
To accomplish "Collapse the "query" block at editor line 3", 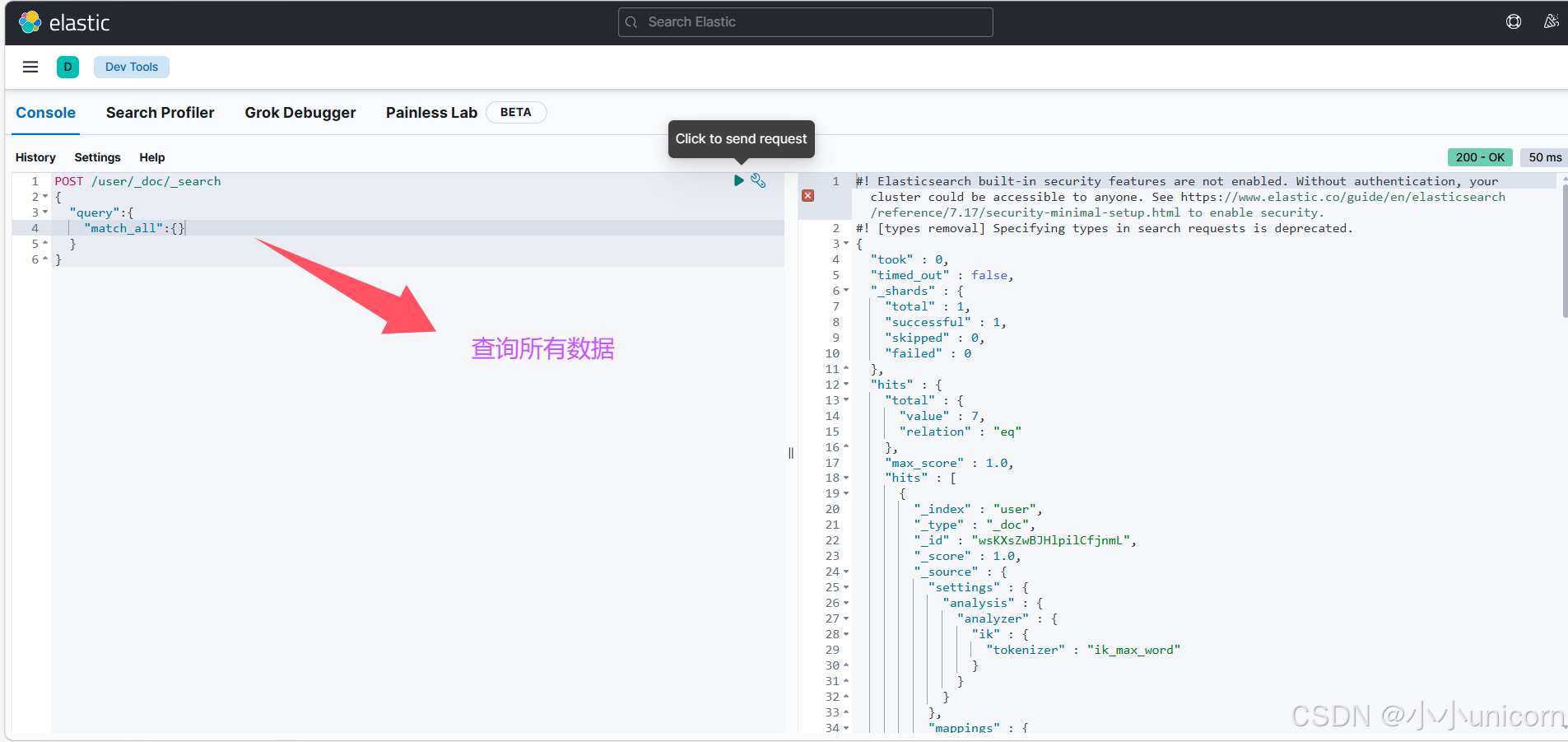I will click(x=45, y=212).
